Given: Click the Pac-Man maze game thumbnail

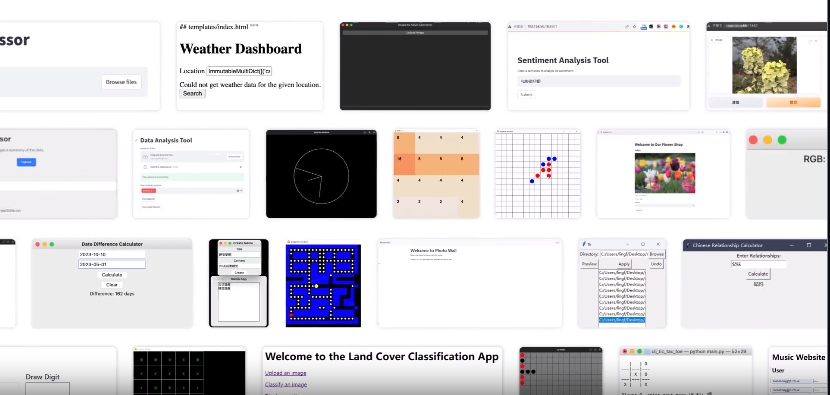Looking at the screenshot, I should pyautogui.click(x=323, y=285).
